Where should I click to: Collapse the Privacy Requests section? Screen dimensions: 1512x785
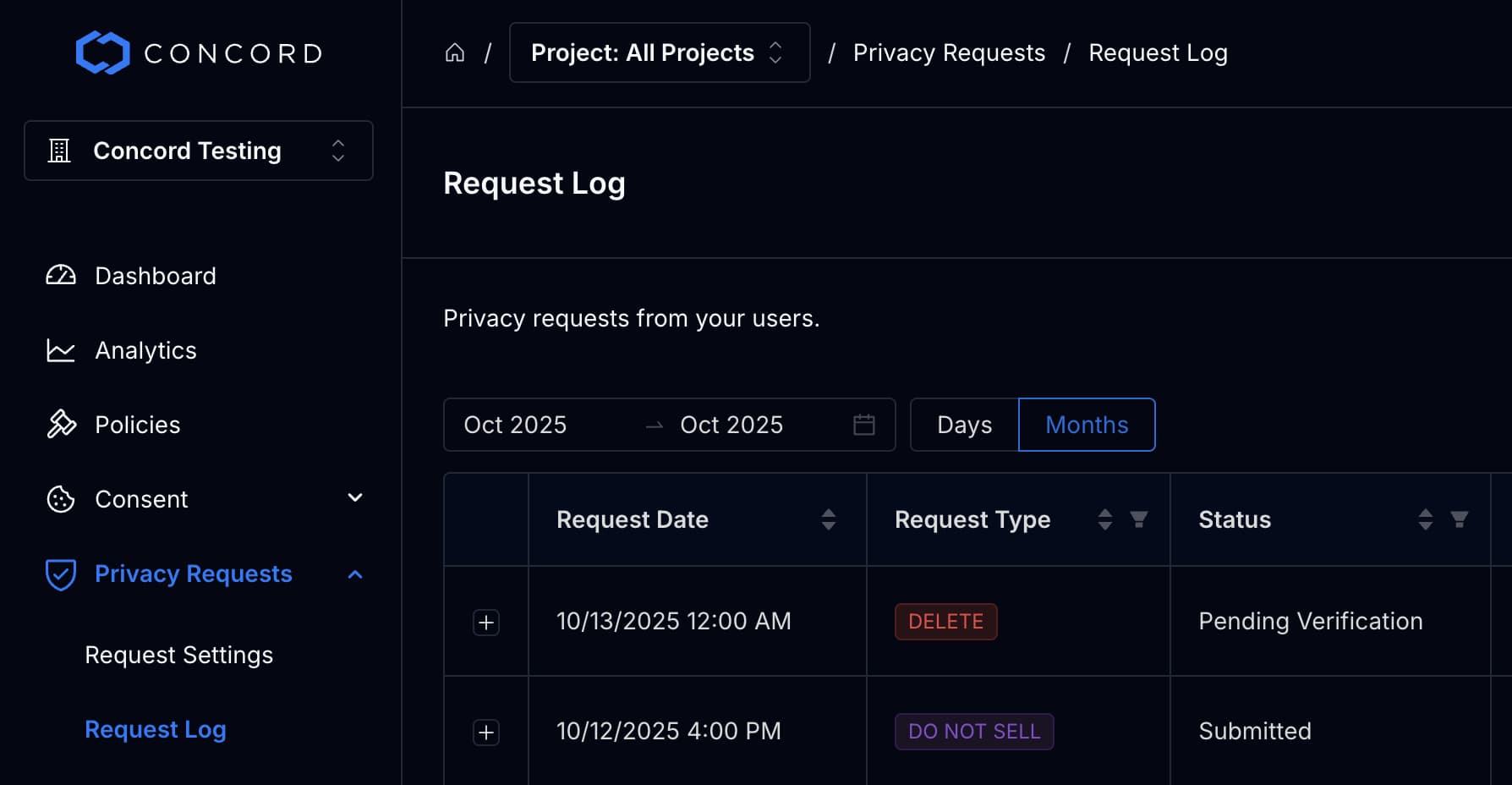[x=355, y=574]
